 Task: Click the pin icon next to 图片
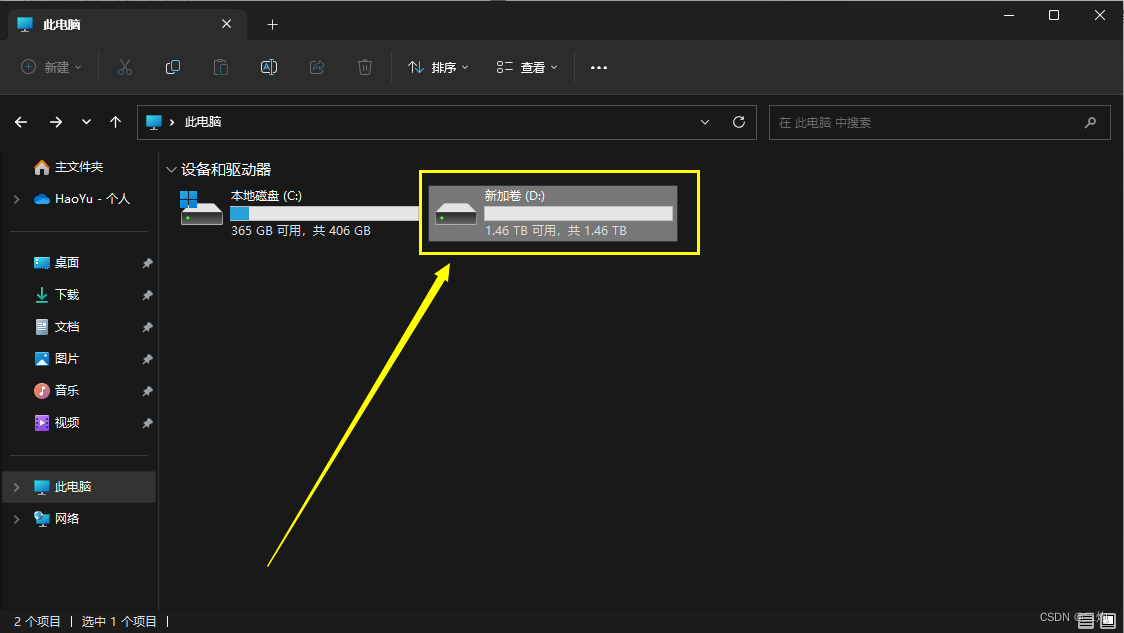(147, 359)
